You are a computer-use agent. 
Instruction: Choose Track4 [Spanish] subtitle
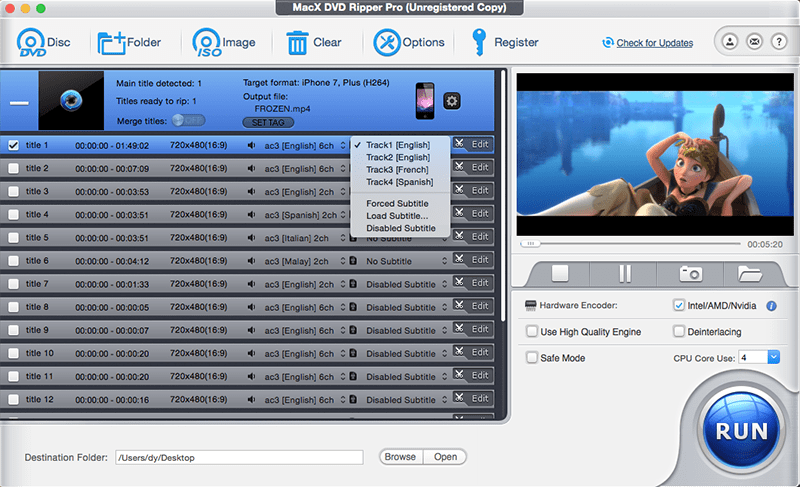tap(400, 182)
